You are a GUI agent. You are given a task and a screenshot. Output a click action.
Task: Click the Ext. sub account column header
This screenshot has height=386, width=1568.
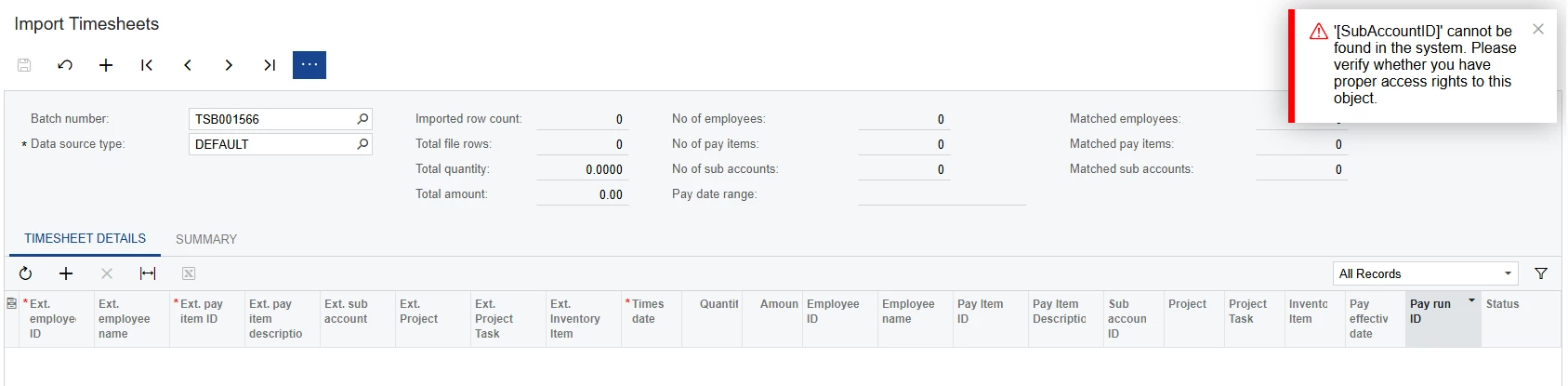point(358,319)
